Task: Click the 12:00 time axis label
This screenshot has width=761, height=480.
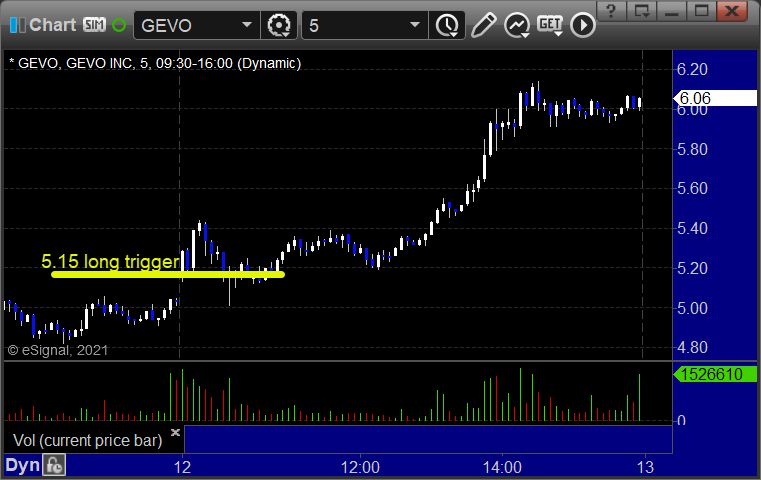Action: [x=360, y=467]
